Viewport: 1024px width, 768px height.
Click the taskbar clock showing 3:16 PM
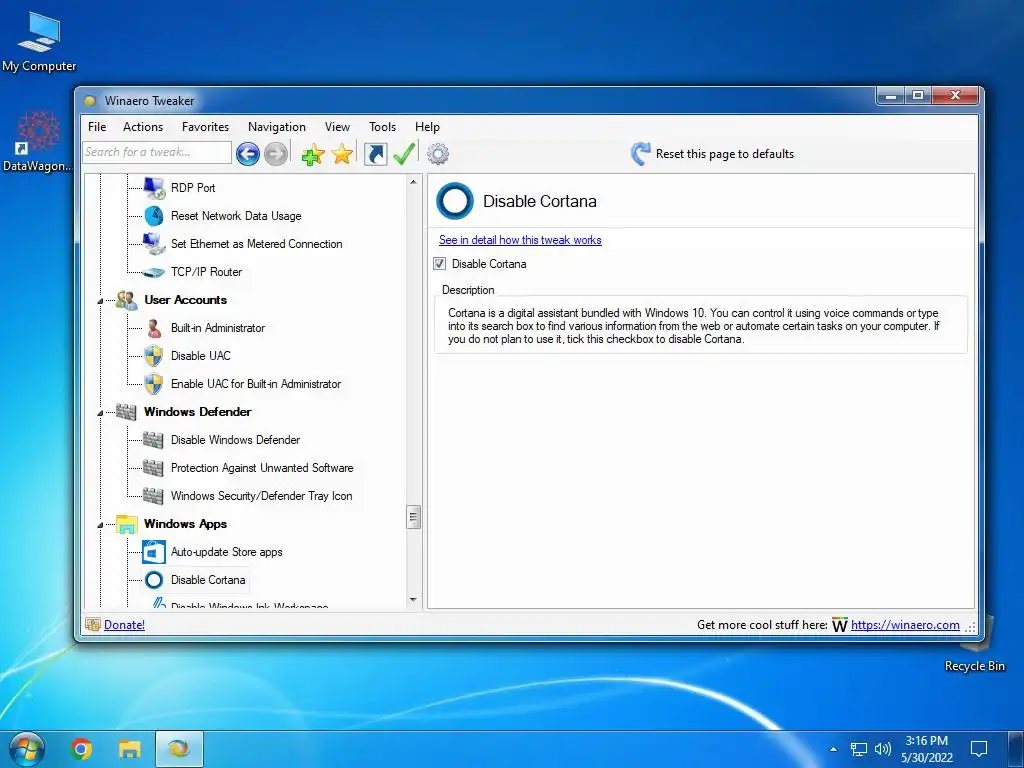tap(927, 749)
